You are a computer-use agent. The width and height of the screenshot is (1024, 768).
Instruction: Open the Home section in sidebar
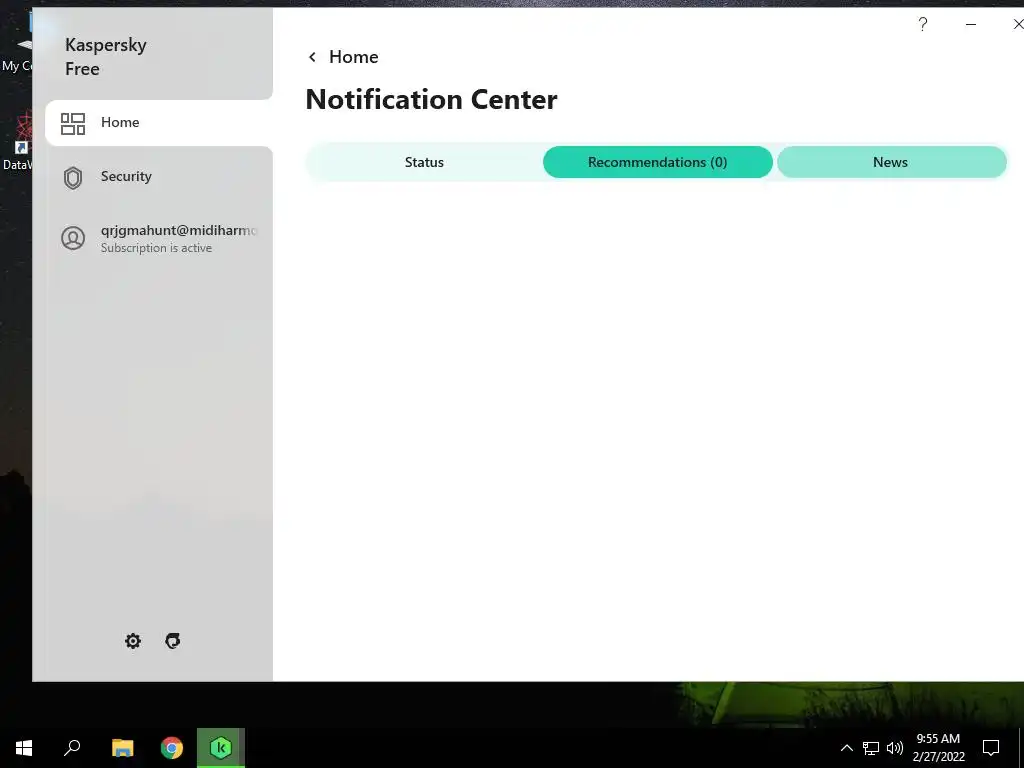coord(159,123)
